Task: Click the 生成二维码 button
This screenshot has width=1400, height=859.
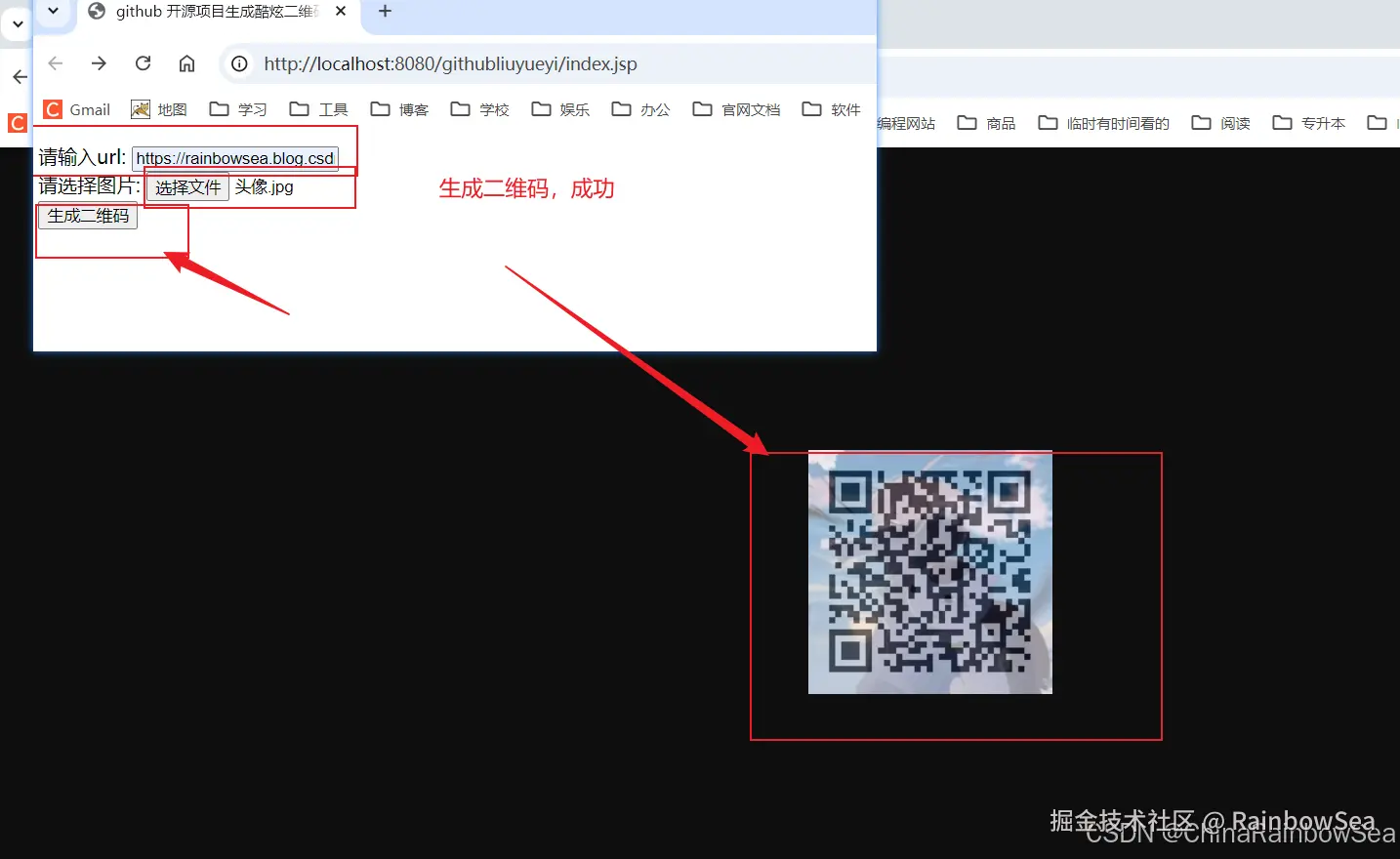Action: [88, 216]
